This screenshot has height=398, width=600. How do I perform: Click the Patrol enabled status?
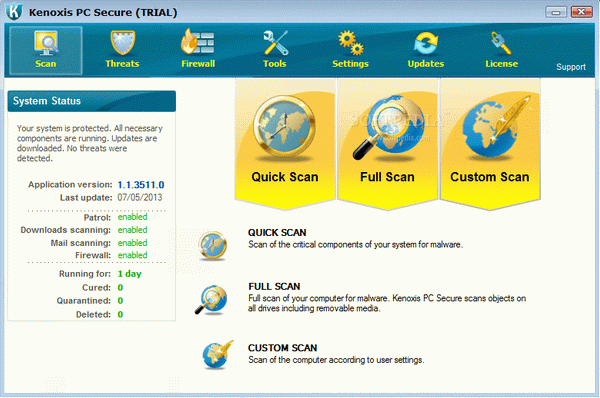[x=132, y=217]
